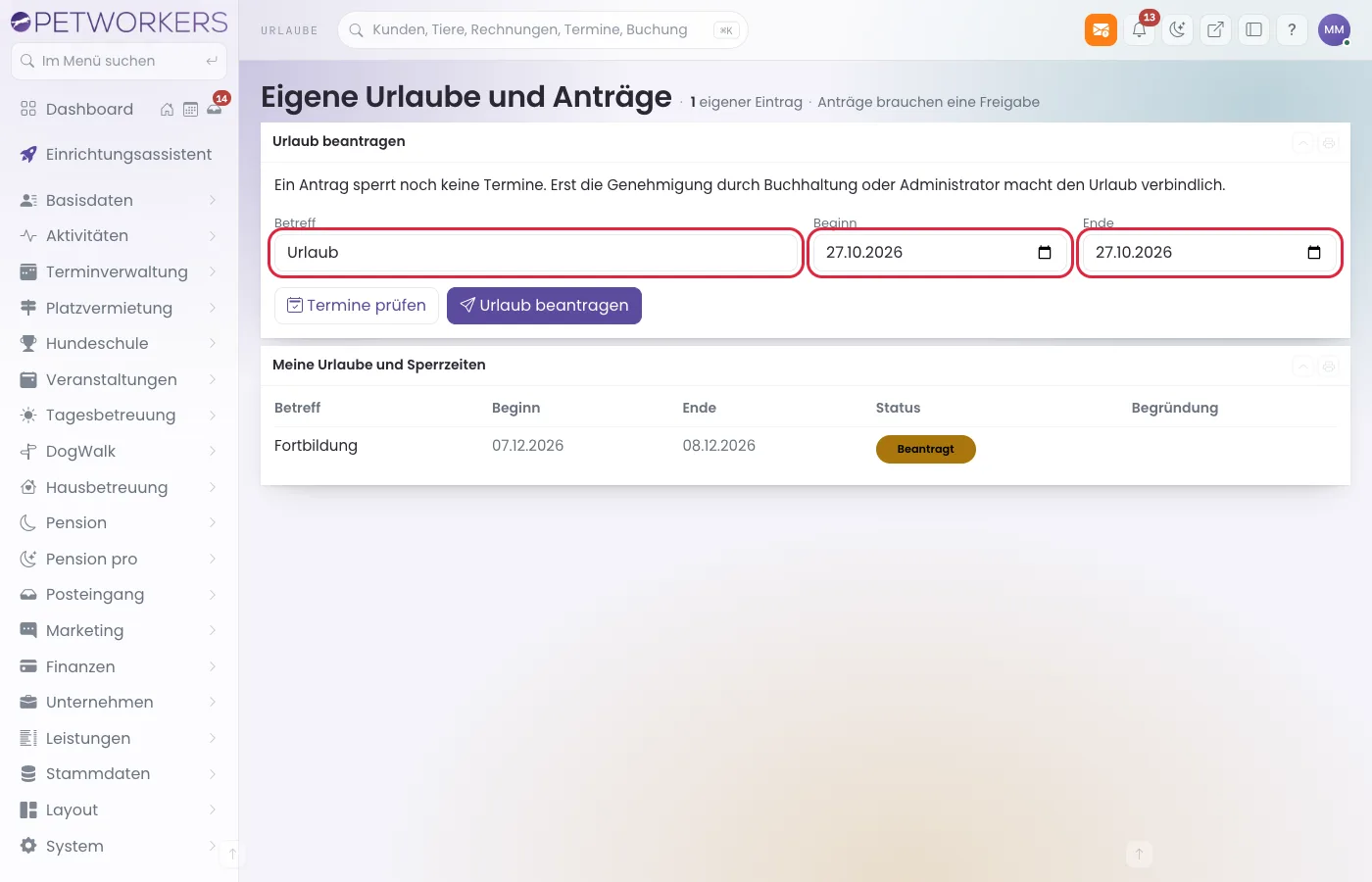Open the calendar icon beside Dashboard
The height and width of the screenshot is (882, 1372).
(x=190, y=110)
